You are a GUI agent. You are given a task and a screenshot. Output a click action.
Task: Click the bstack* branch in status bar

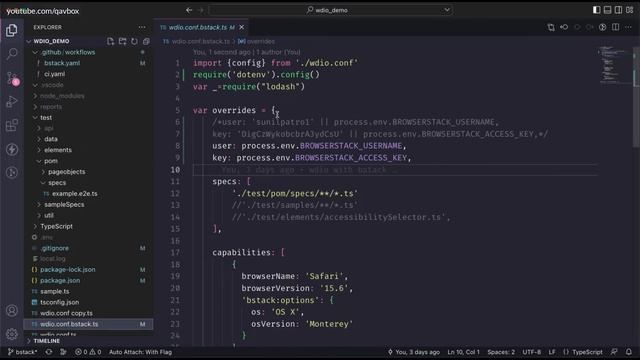pos(22,352)
